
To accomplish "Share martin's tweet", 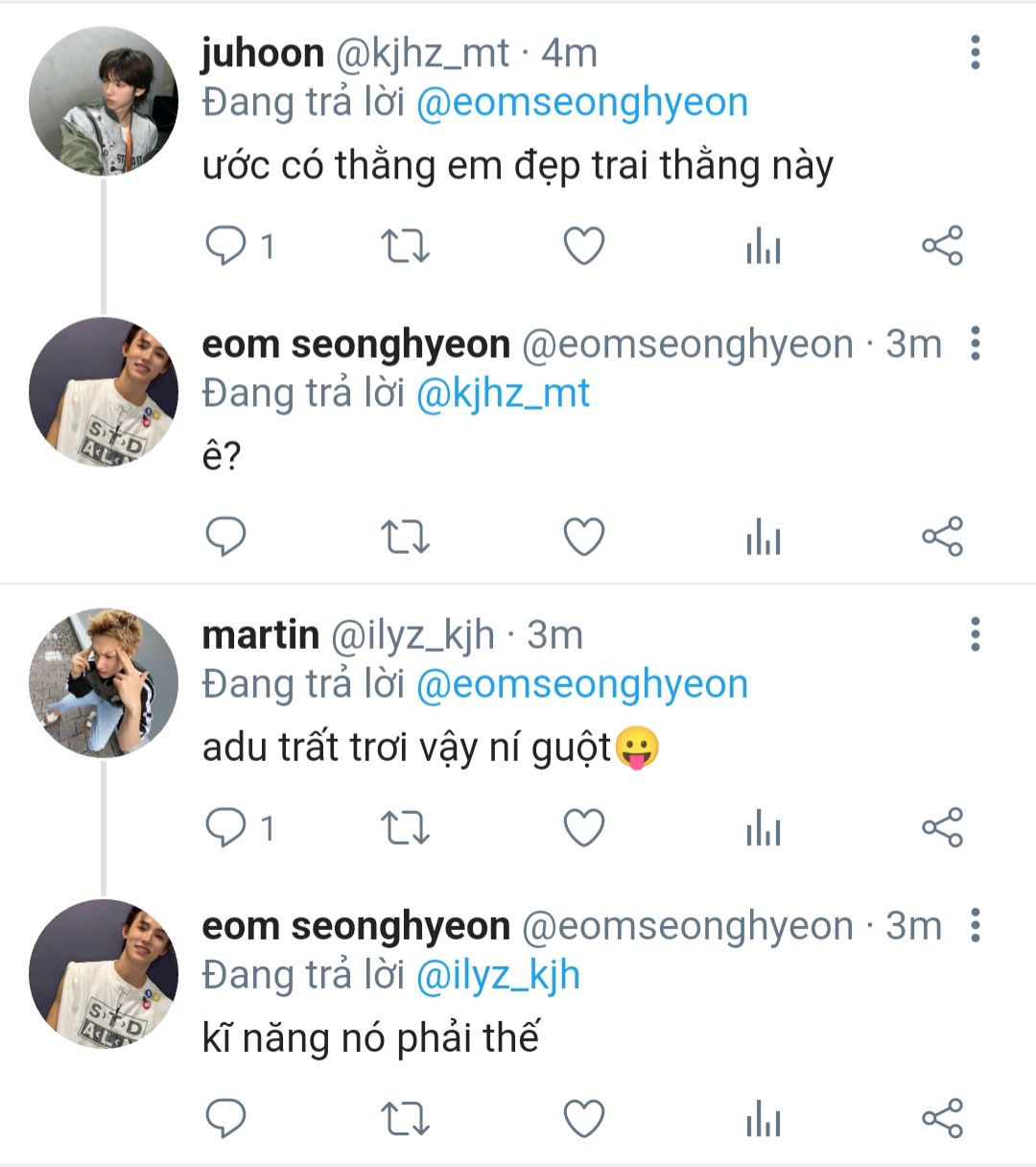I will coord(941,827).
